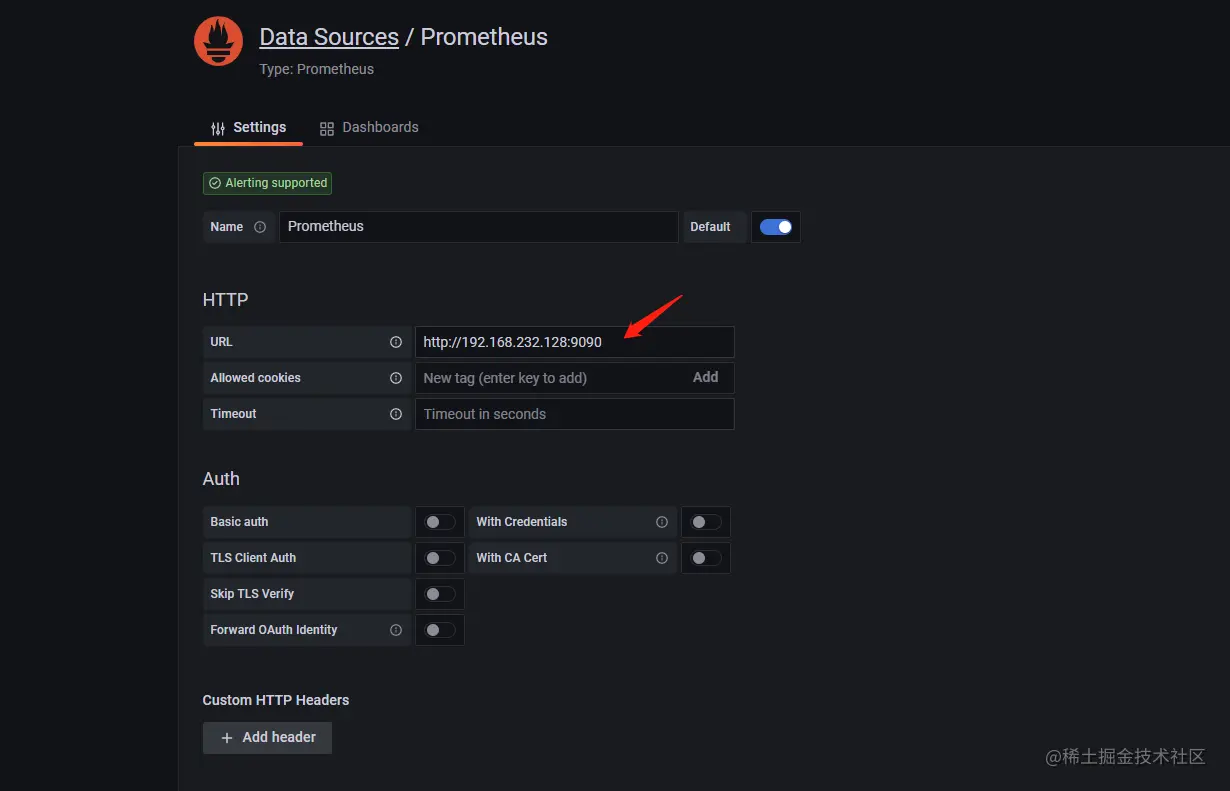Toggle Skip TLS Verify on

pos(440,594)
